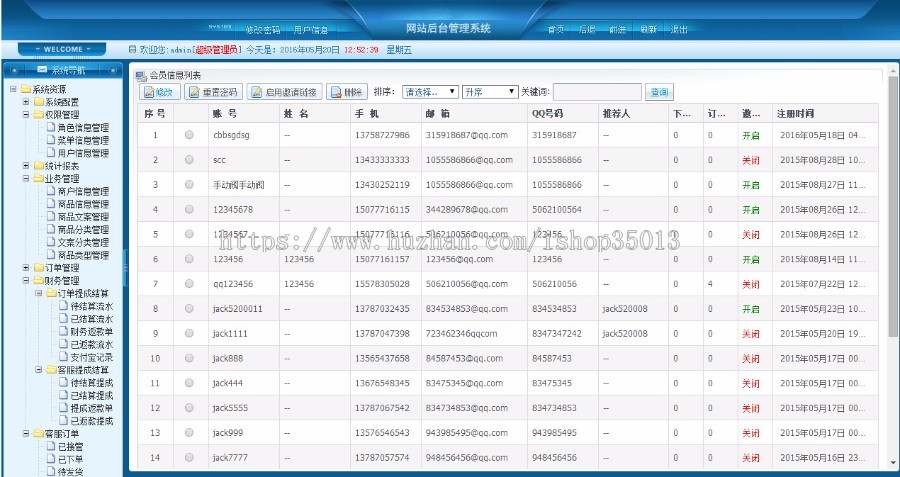Click the 商品文案管理 document icon
900x477 pixels.
click(51, 216)
